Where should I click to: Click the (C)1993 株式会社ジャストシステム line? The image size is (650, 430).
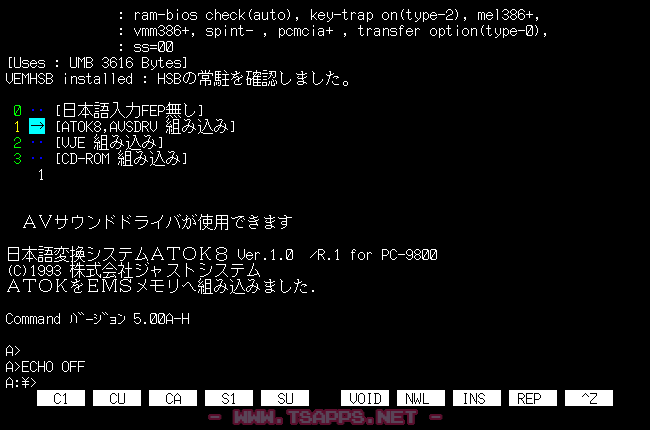point(133,270)
